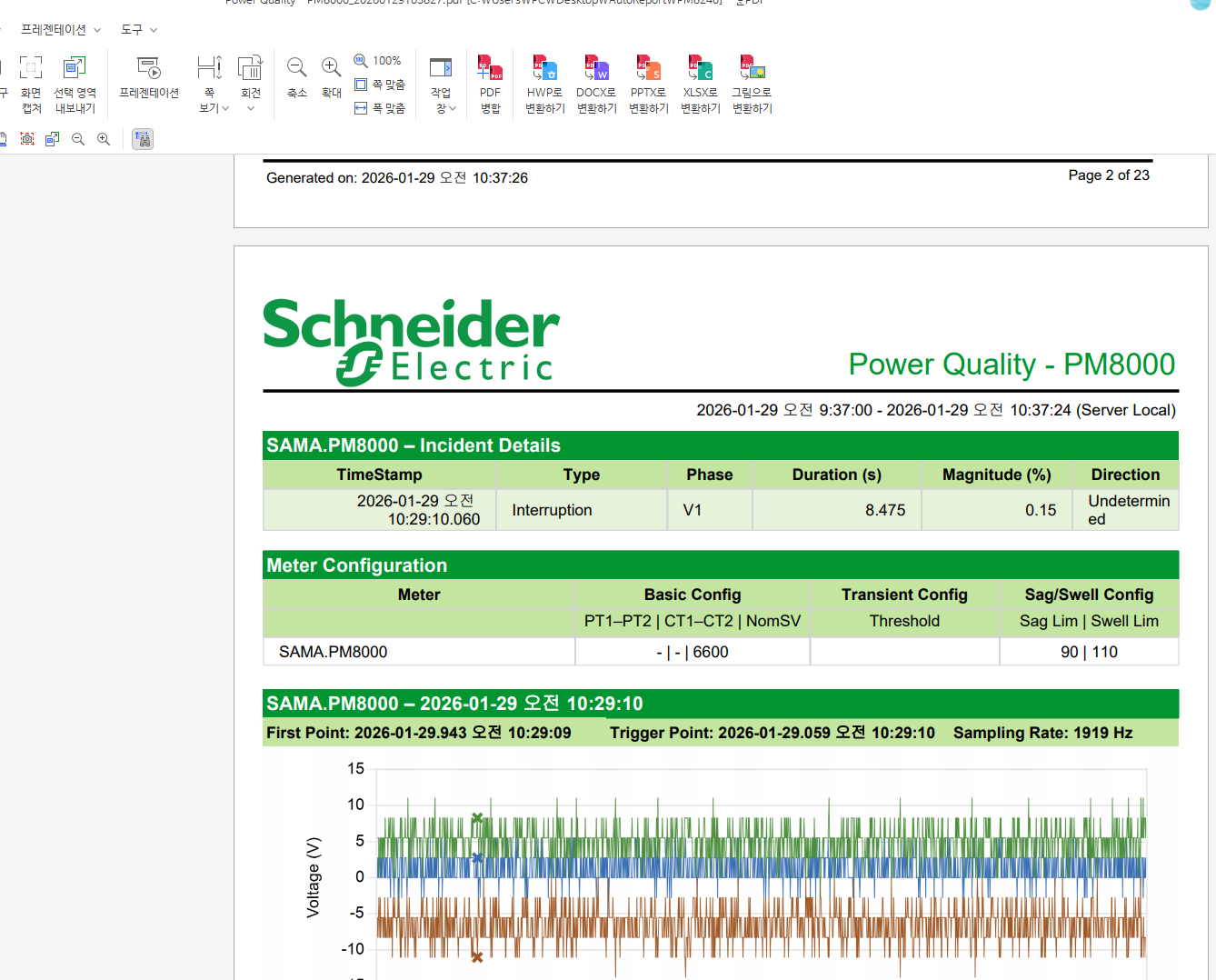Click the green X marker on the waveform
The height and width of the screenshot is (980, 1216).
click(x=477, y=818)
